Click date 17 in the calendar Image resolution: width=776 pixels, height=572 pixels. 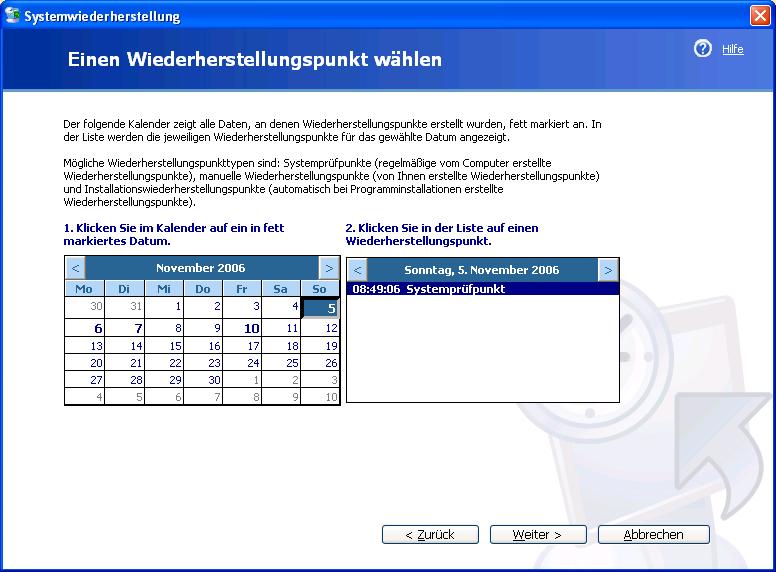point(242,345)
